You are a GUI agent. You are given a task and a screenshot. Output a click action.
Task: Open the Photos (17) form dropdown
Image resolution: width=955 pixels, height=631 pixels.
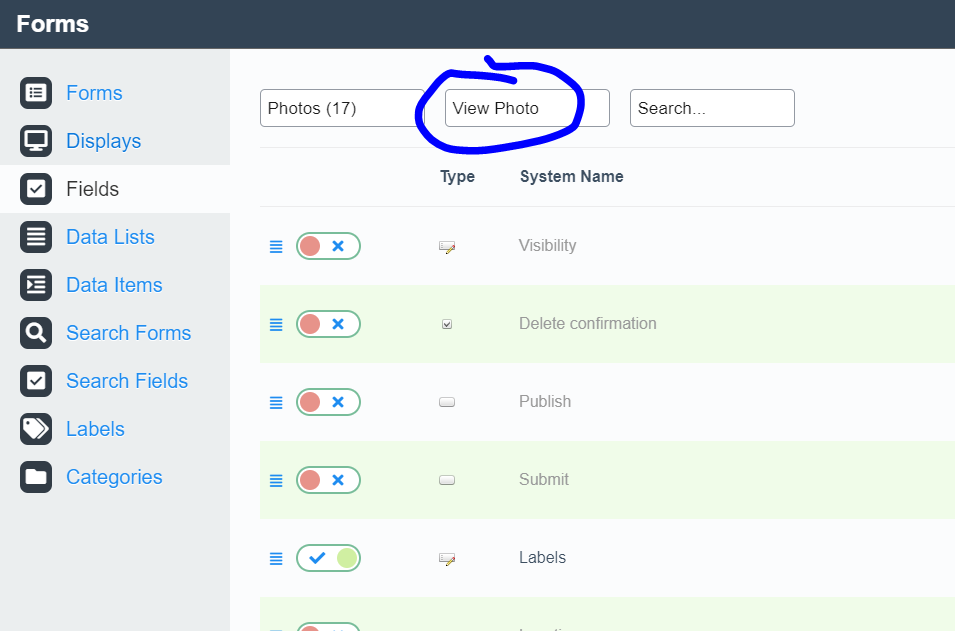tap(340, 108)
